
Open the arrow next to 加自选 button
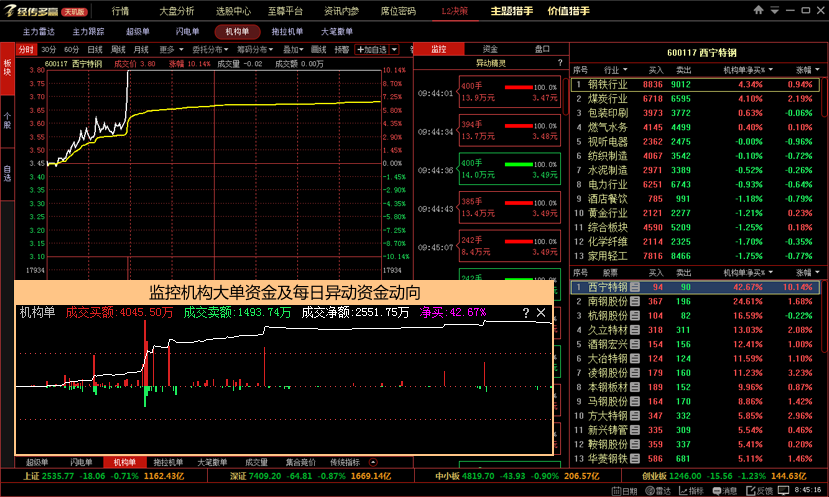click(394, 50)
